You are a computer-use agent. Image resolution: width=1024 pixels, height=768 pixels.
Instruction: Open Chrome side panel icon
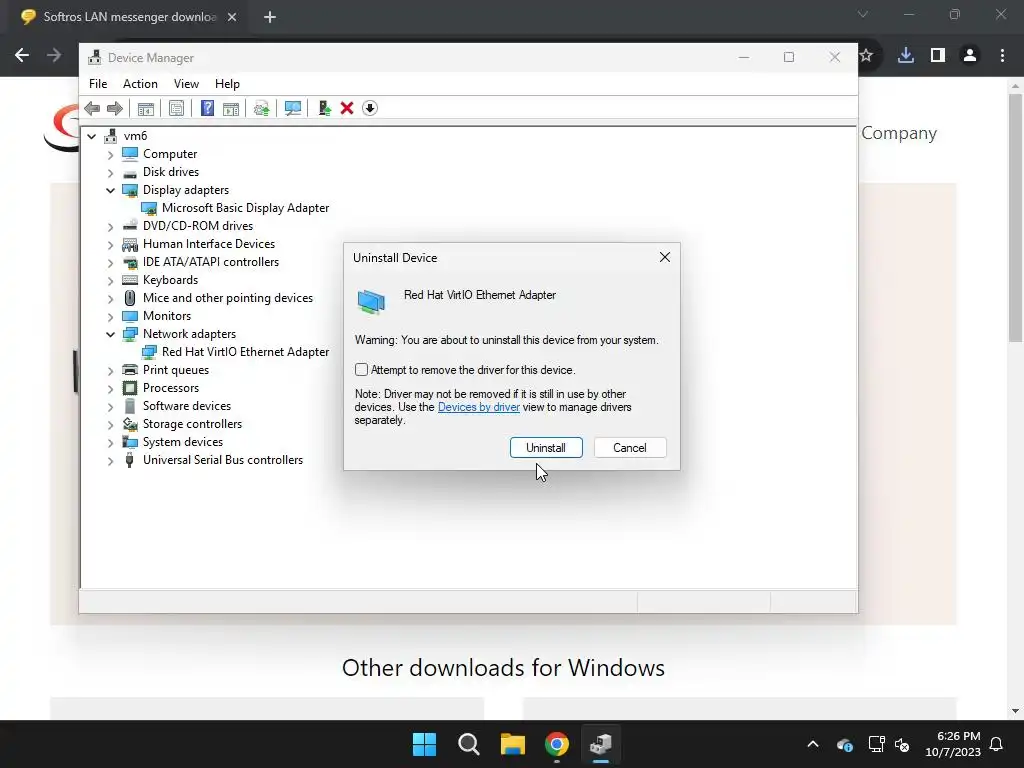pos(938,56)
